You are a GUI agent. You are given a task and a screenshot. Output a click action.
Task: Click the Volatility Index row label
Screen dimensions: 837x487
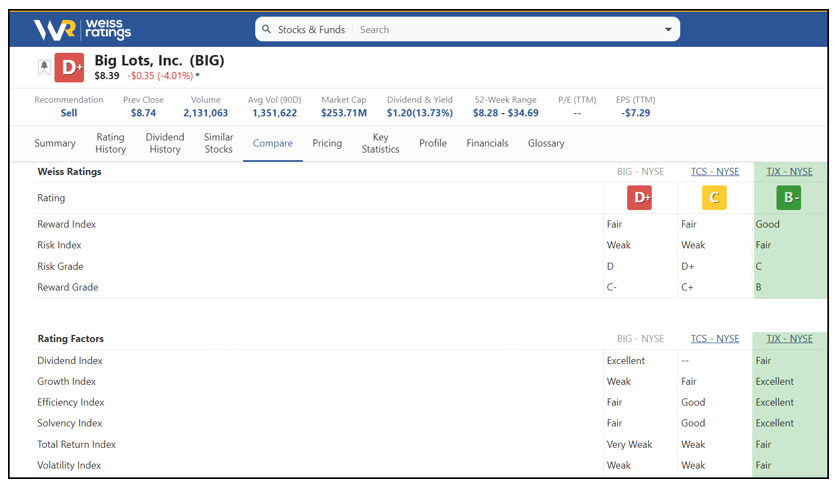click(69, 465)
